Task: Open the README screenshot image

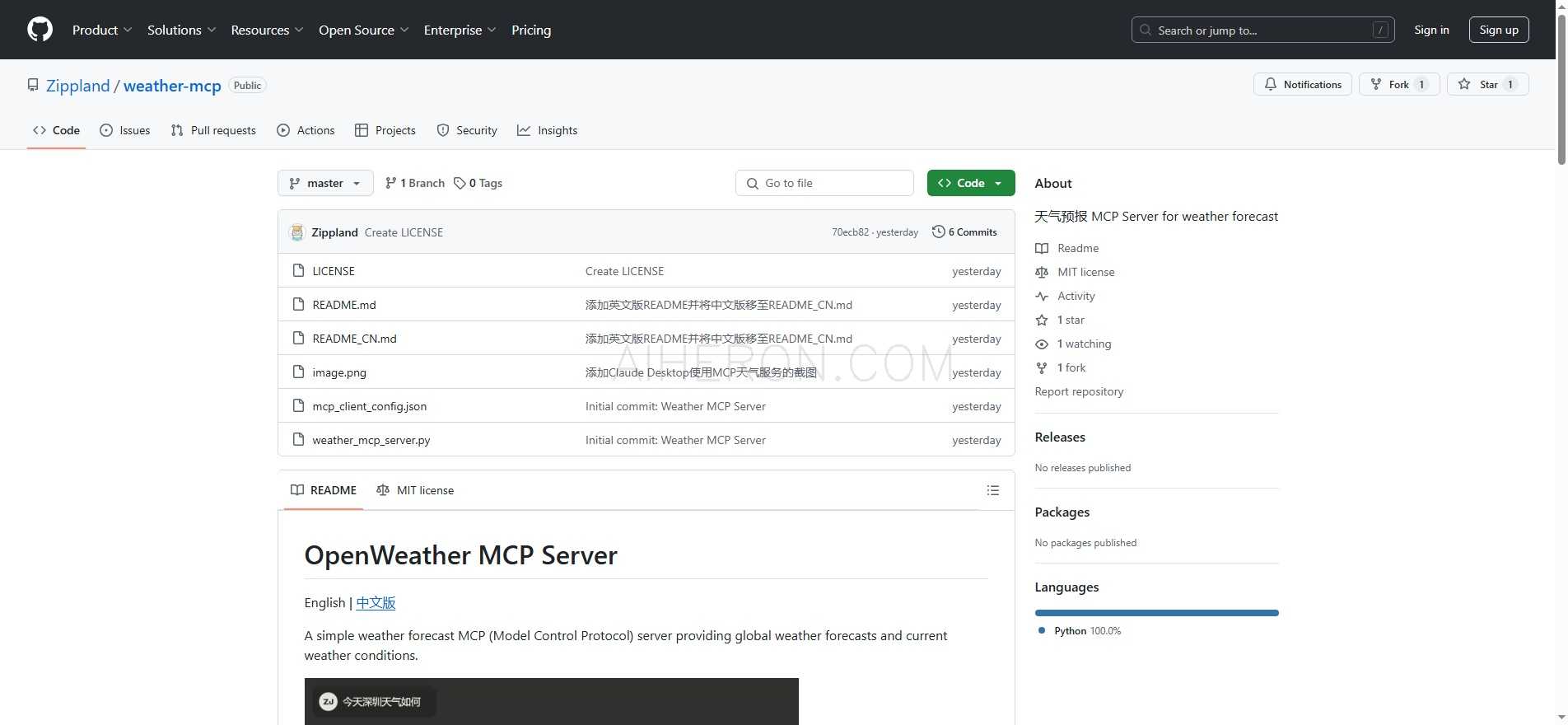Action: pyautogui.click(x=551, y=701)
